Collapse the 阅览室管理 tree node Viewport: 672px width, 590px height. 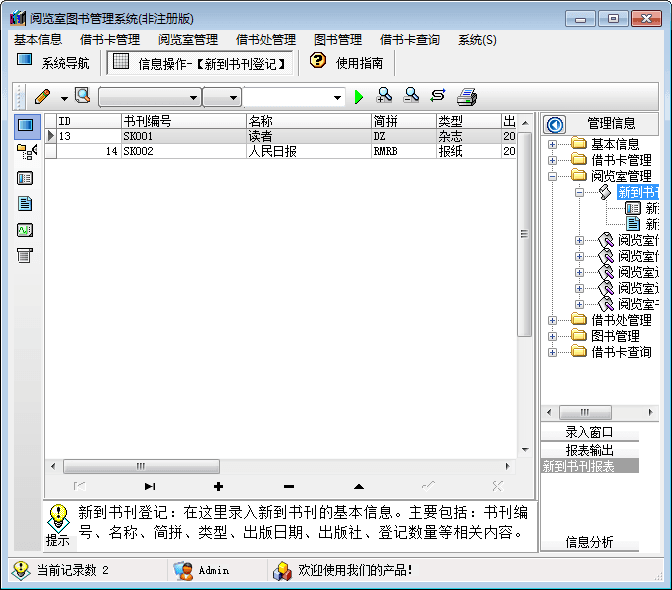click(x=552, y=176)
